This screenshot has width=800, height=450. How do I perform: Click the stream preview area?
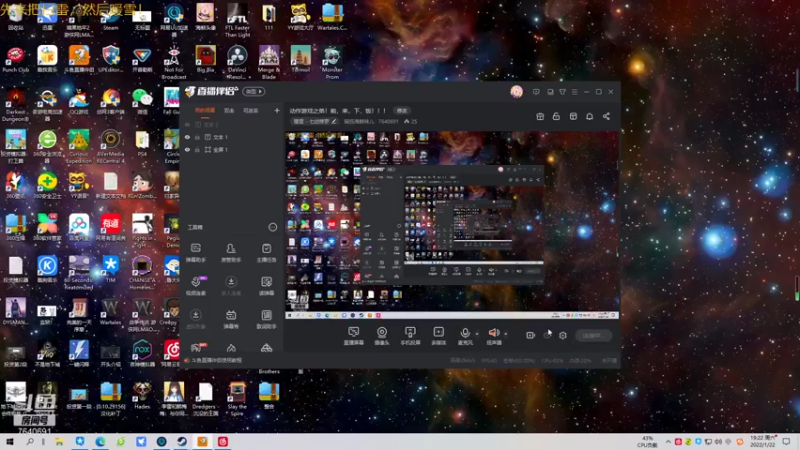[452, 225]
